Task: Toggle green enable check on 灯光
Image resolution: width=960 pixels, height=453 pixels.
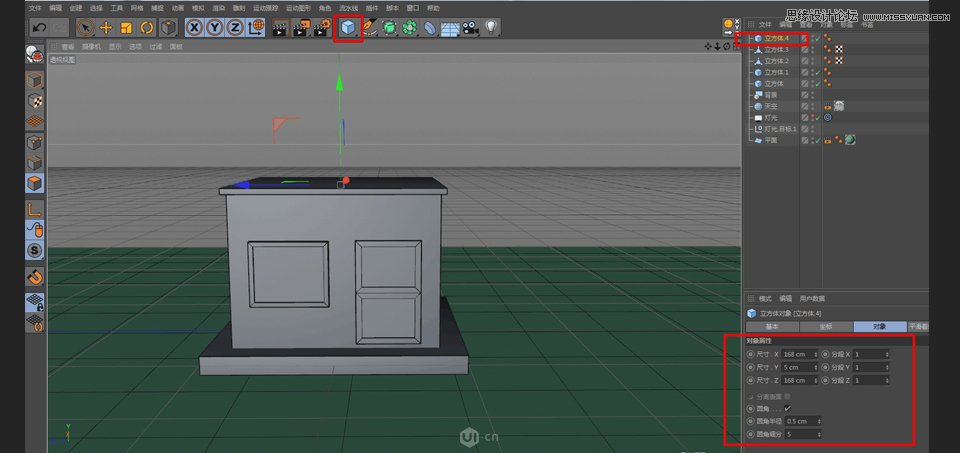Action: coord(817,118)
